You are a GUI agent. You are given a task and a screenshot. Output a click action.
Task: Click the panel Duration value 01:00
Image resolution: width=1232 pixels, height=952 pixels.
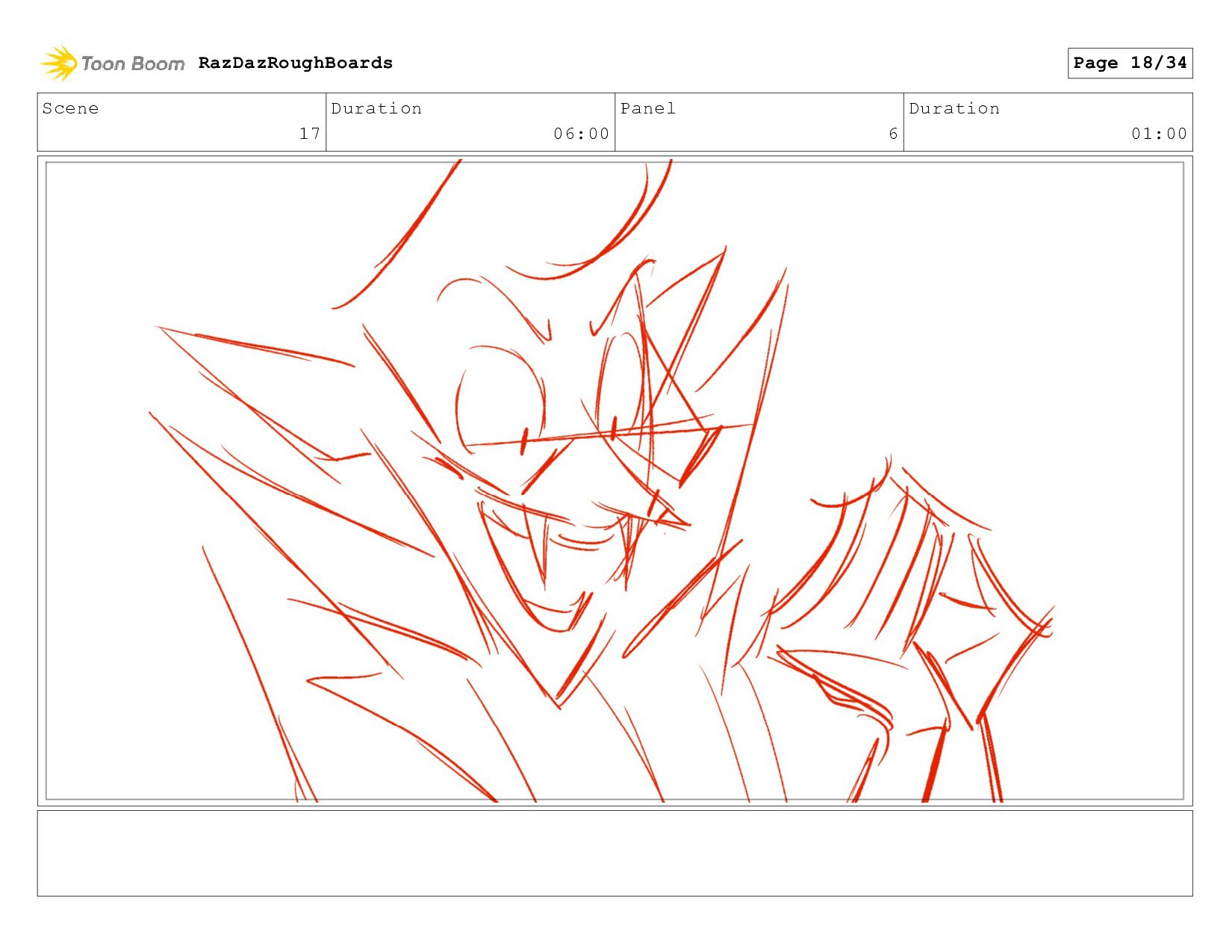click(1159, 134)
